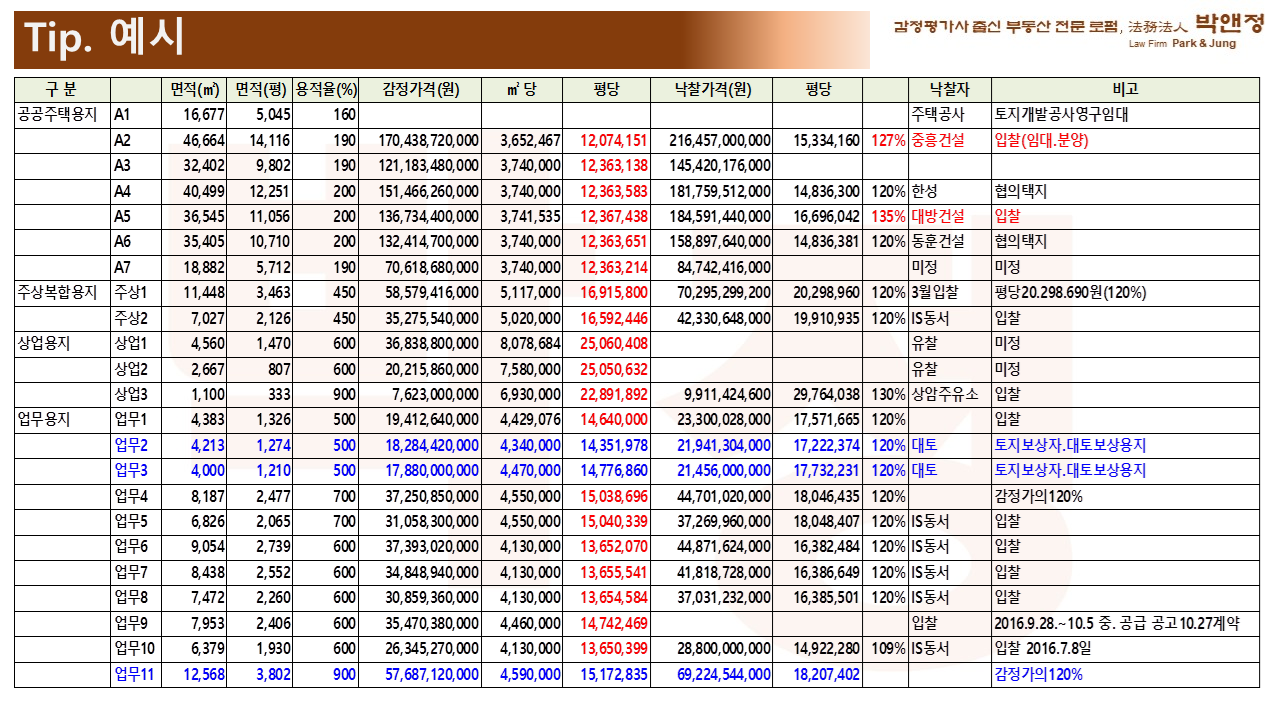This screenshot has height=720, width=1280.
Task: Select the blue 업무11 row label
Action: click(135, 674)
